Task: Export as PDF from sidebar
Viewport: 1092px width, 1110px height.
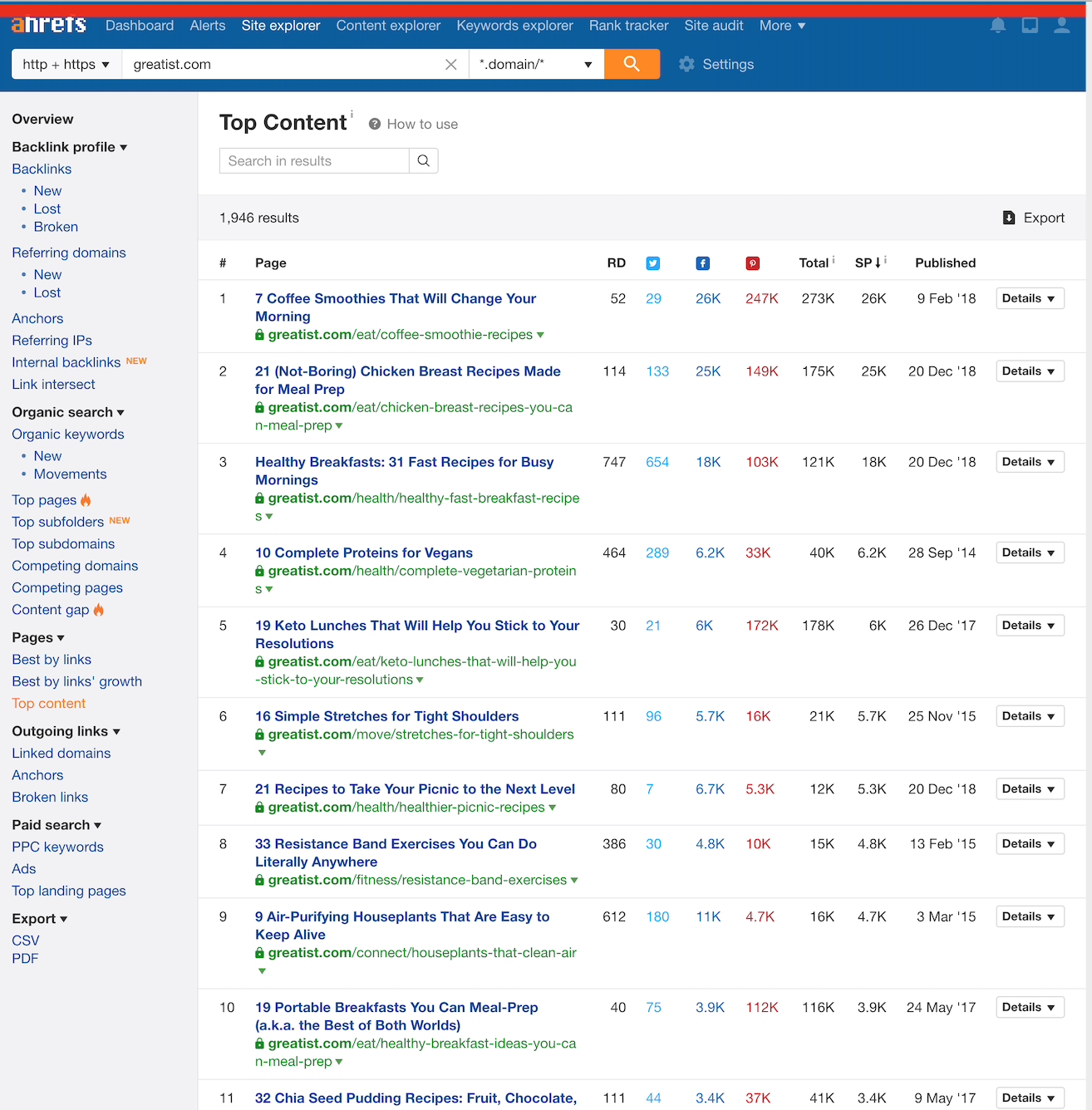Action: [25, 959]
